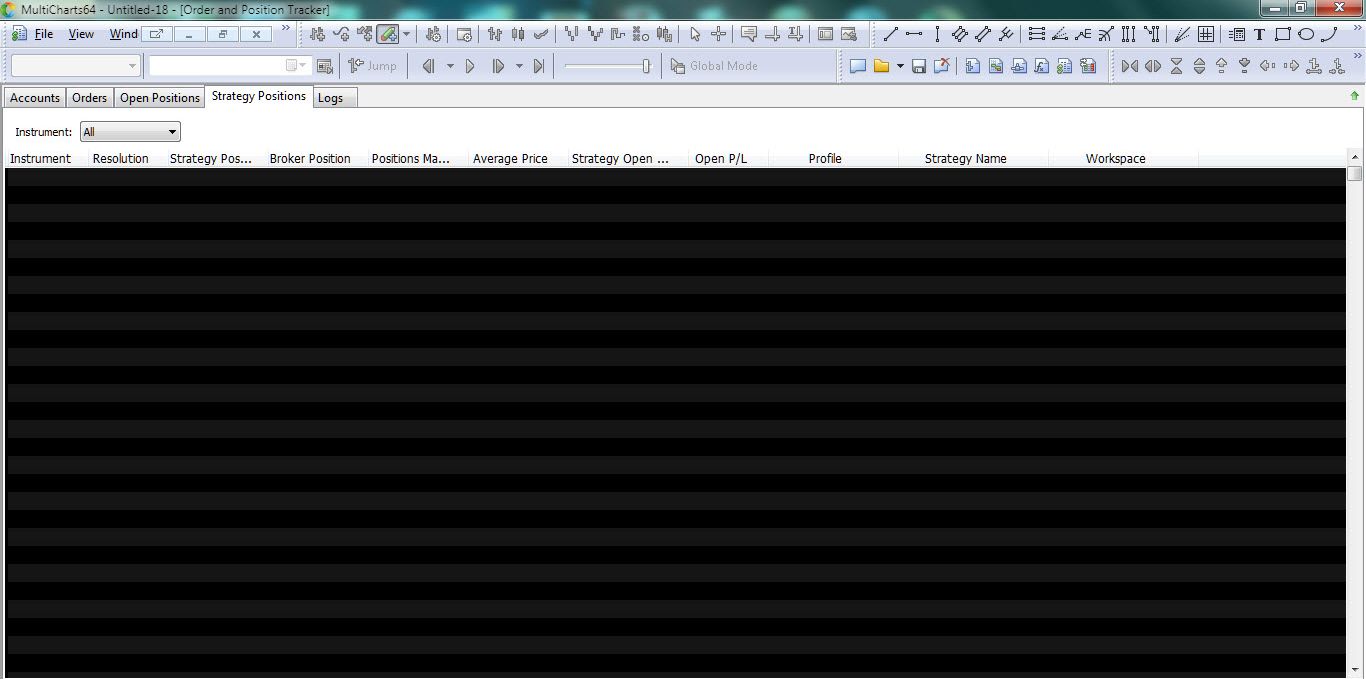The width and height of the screenshot is (1366, 679).
Task: Click the format instruments gear icon
Action: click(433, 34)
